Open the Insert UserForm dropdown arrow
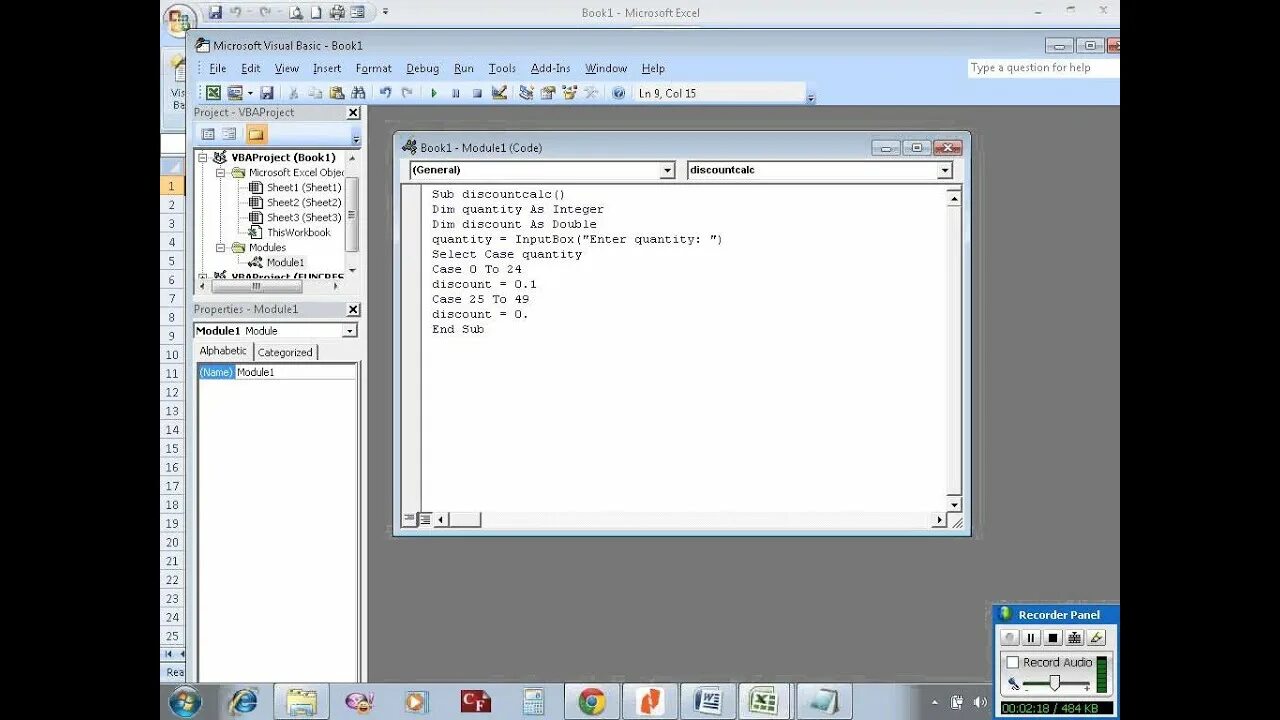Viewport: 1280px width, 720px height. [x=250, y=93]
